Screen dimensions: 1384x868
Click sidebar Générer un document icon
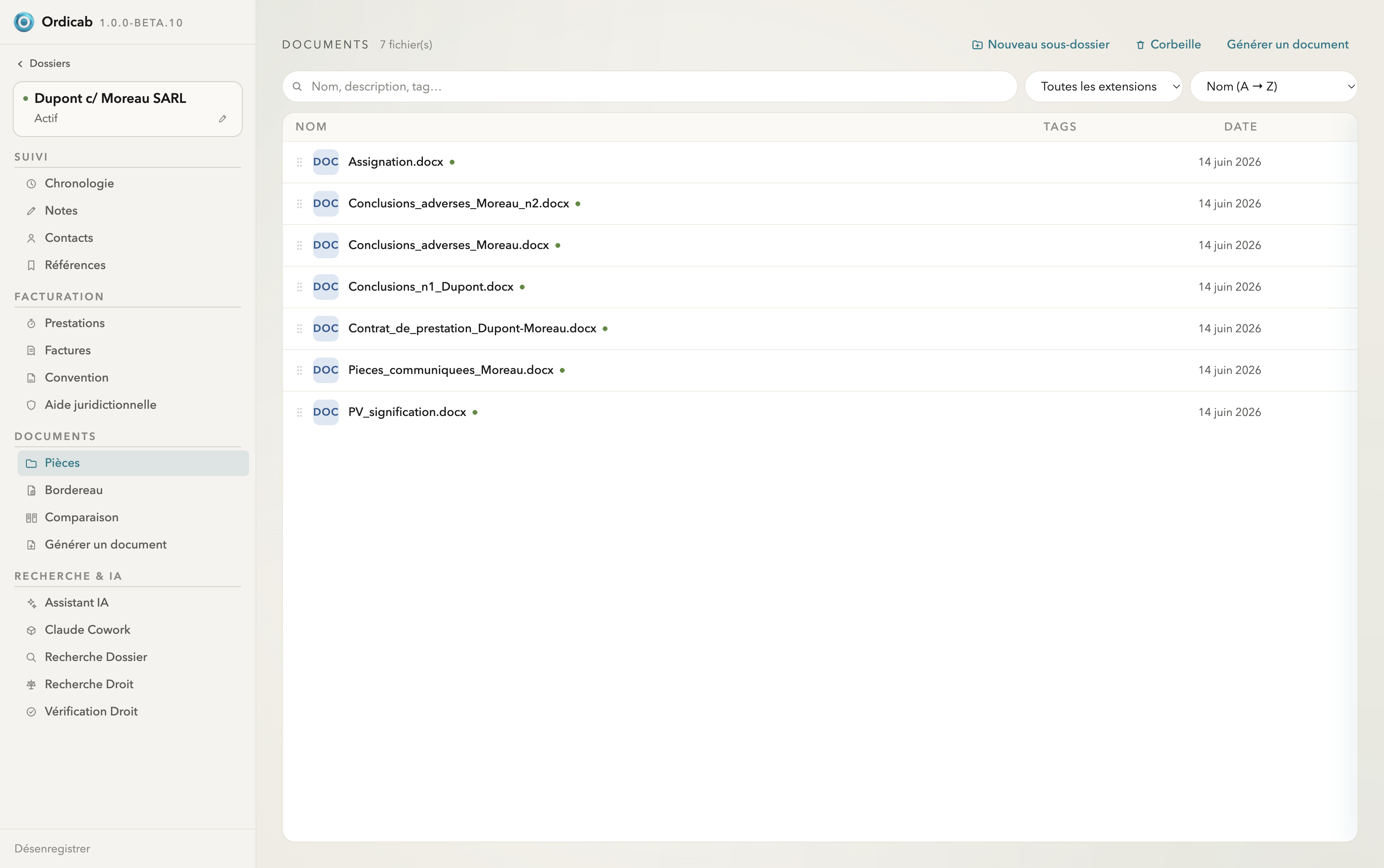32,545
